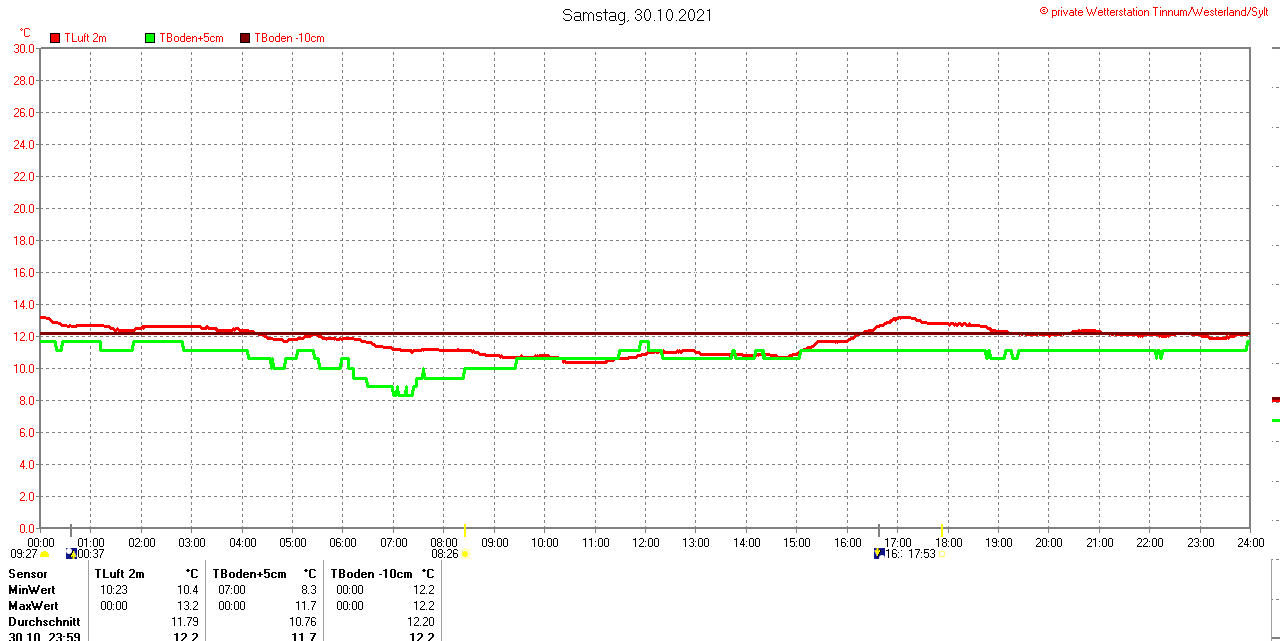Image resolution: width=1280 pixels, height=641 pixels.
Task: Click the TBoden -10cm column header in table
Action: point(370,574)
